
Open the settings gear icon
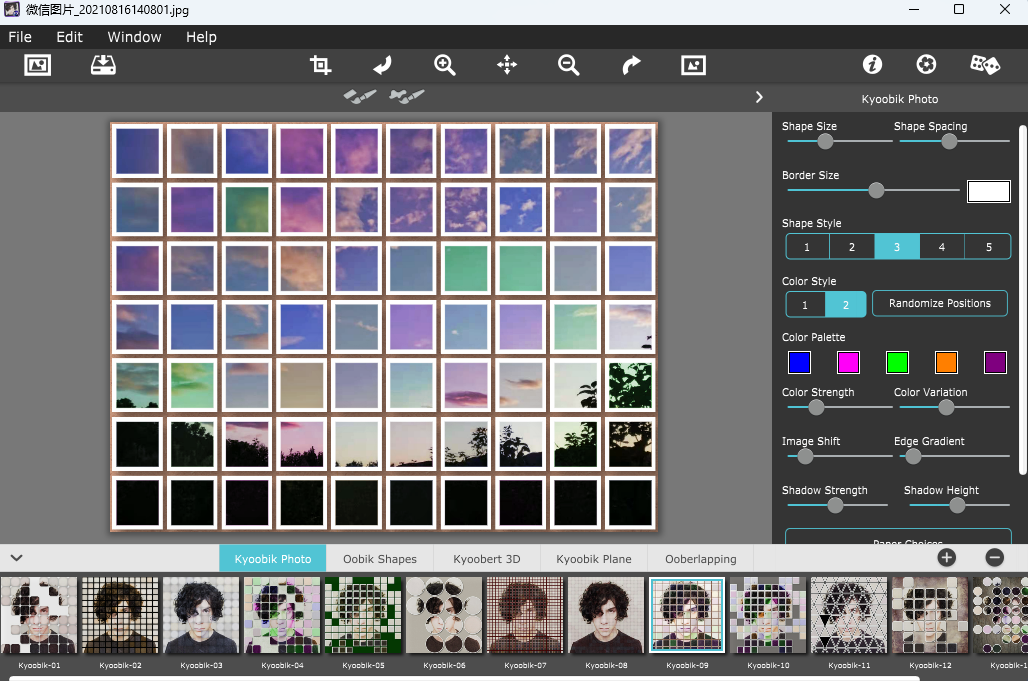pos(926,64)
